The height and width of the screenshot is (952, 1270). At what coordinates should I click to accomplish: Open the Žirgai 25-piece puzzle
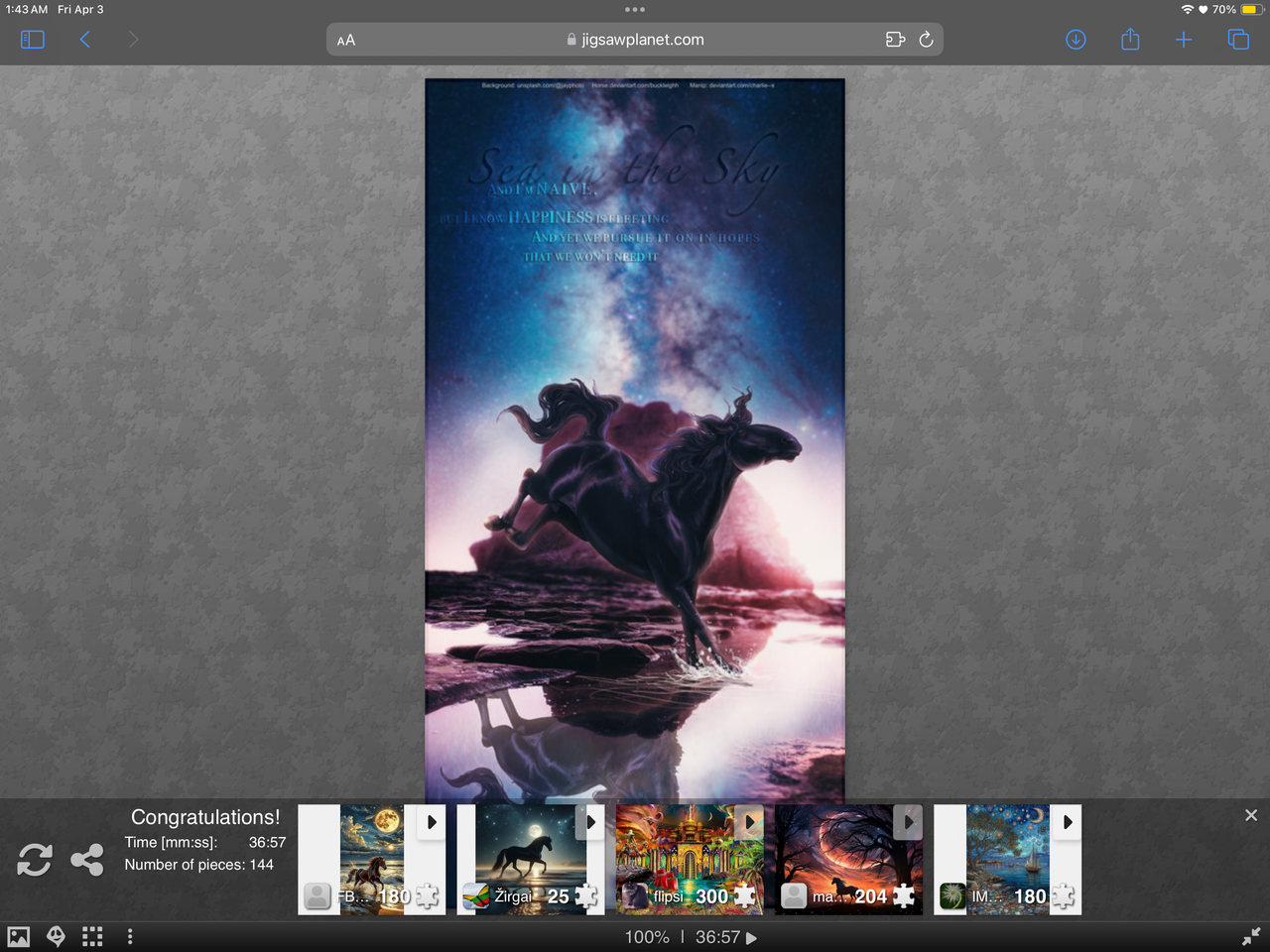[x=531, y=860]
